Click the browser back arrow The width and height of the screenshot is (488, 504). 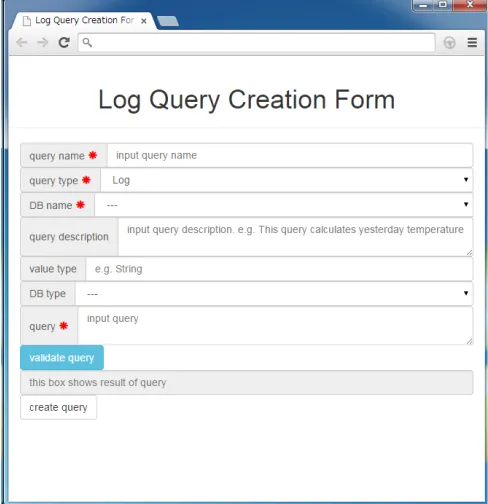point(22,43)
